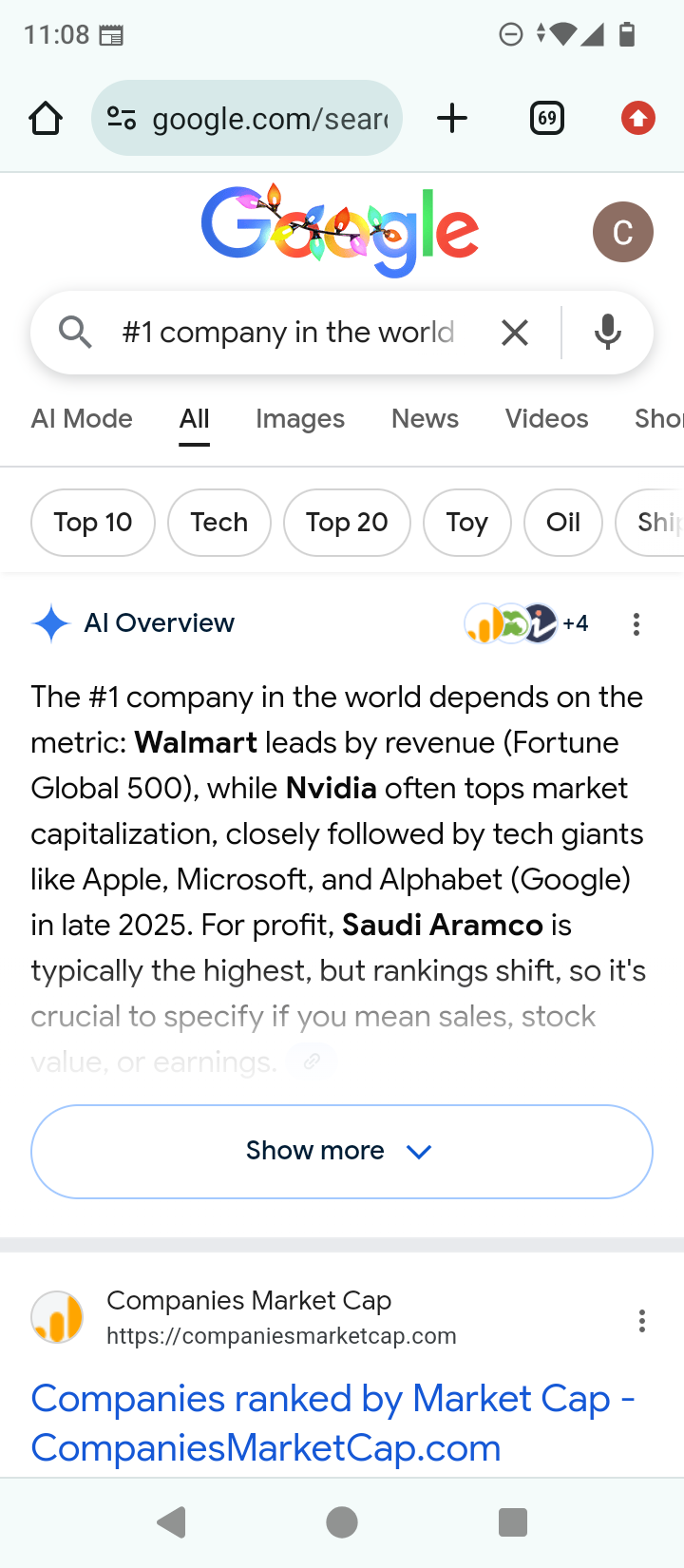Tap the red browser update arrow icon

click(x=637, y=119)
